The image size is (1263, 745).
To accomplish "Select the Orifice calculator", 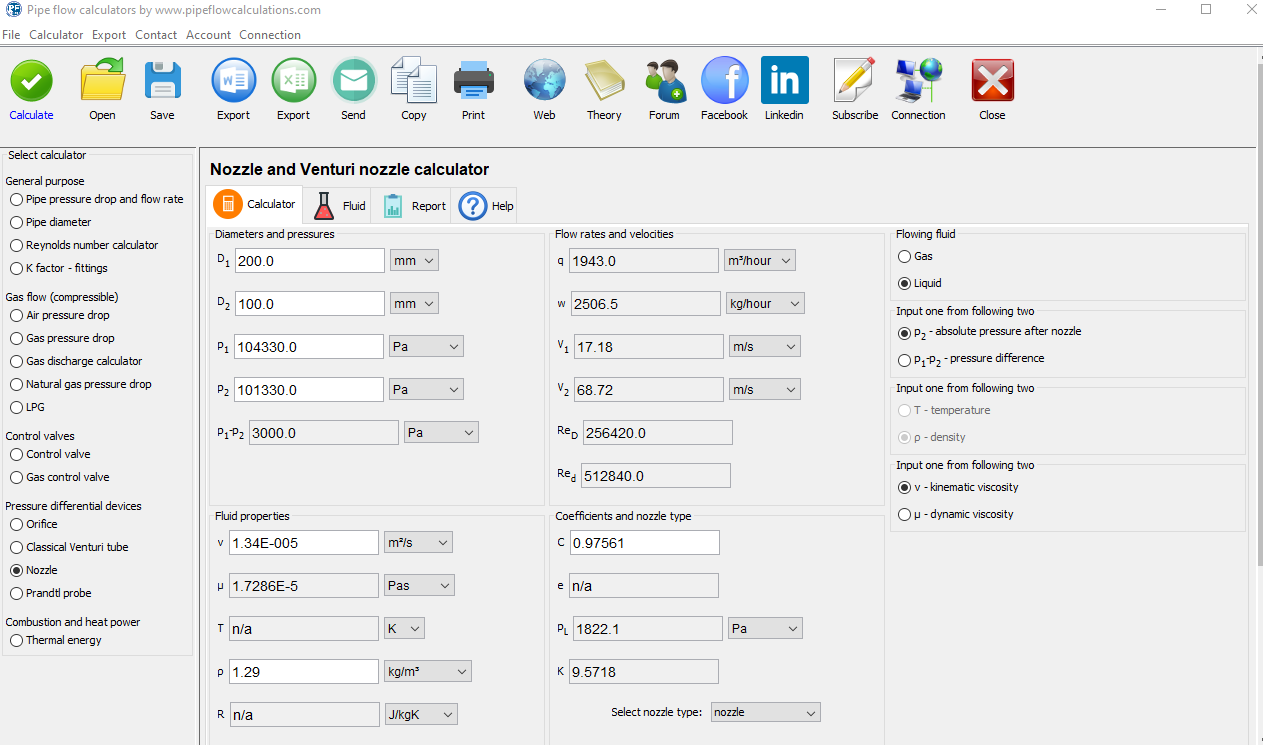I will point(16,524).
